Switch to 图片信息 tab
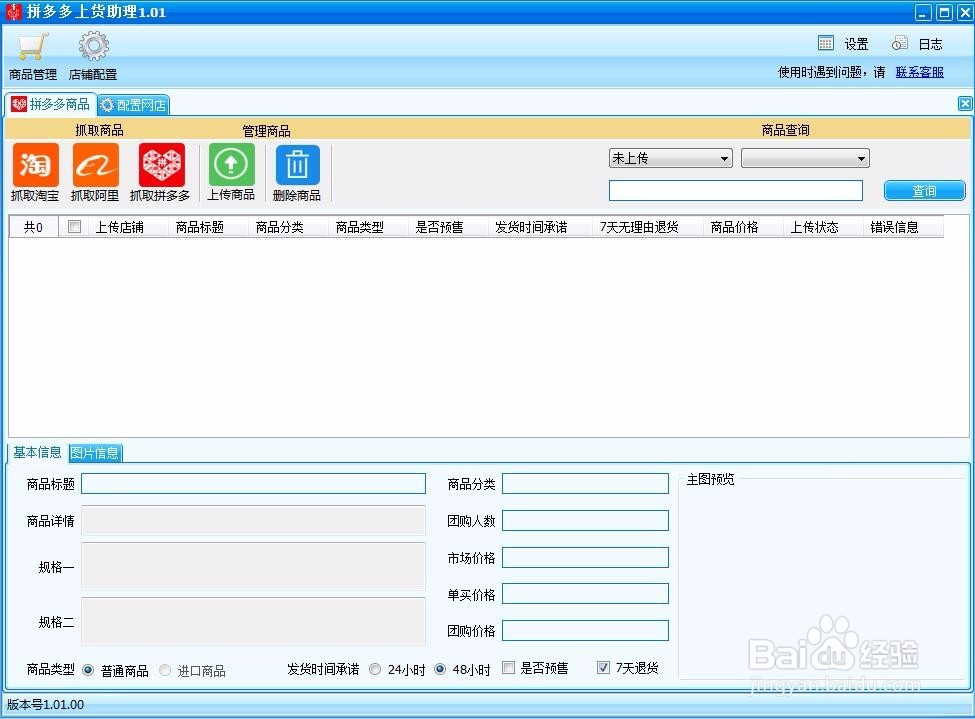 pyautogui.click(x=95, y=453)
